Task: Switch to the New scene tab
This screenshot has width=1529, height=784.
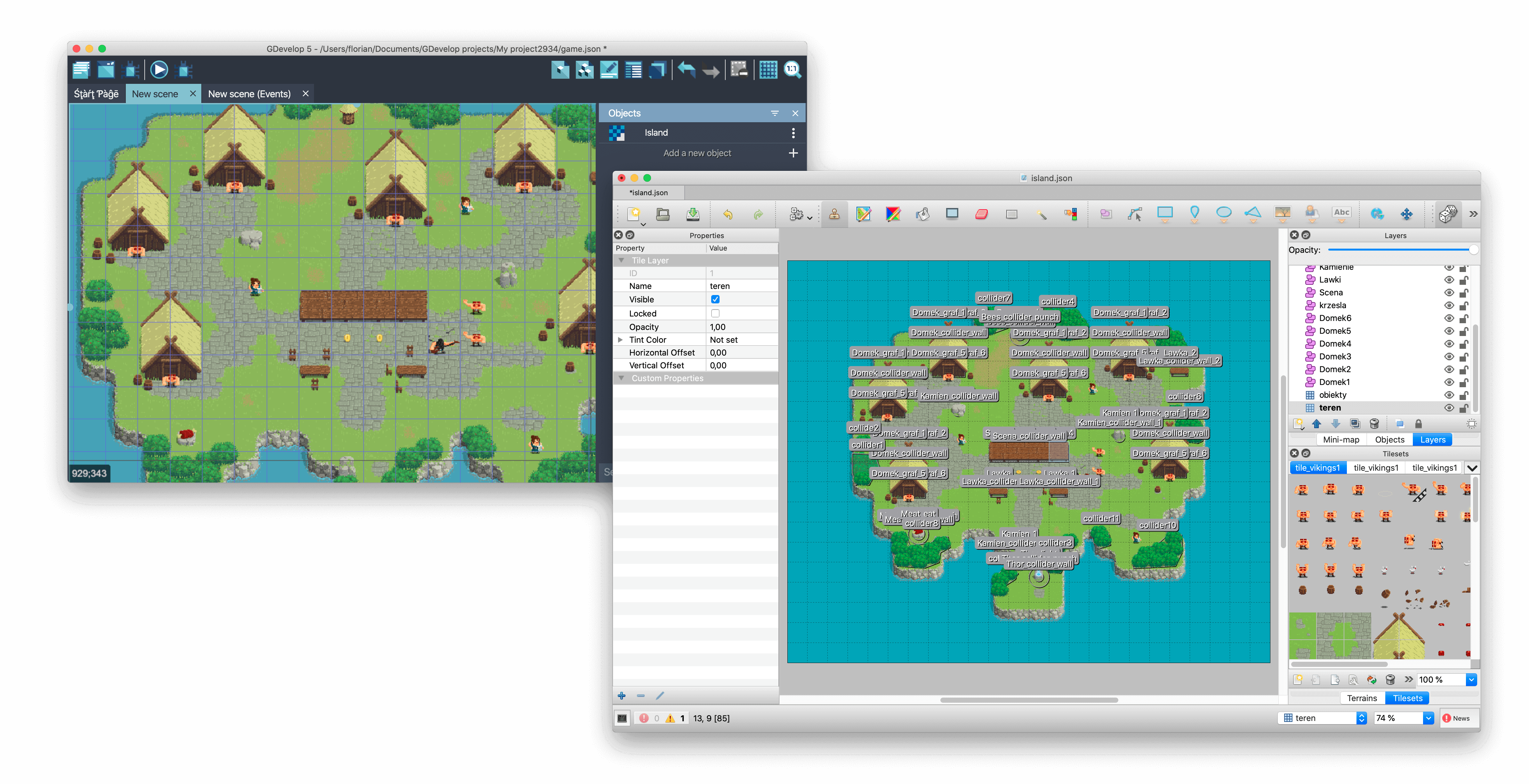Action: point(155,93)
